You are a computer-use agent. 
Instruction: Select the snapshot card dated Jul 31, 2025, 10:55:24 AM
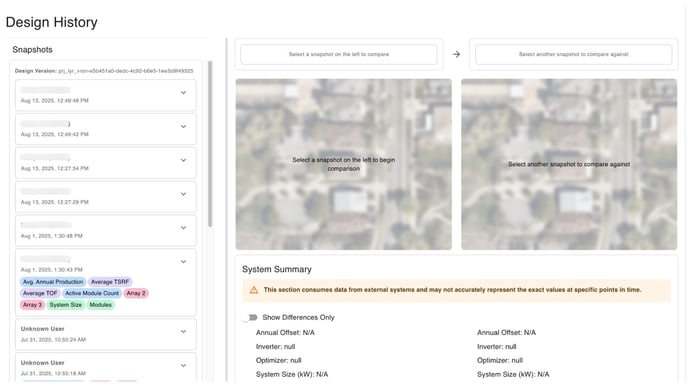pos(106,334)
